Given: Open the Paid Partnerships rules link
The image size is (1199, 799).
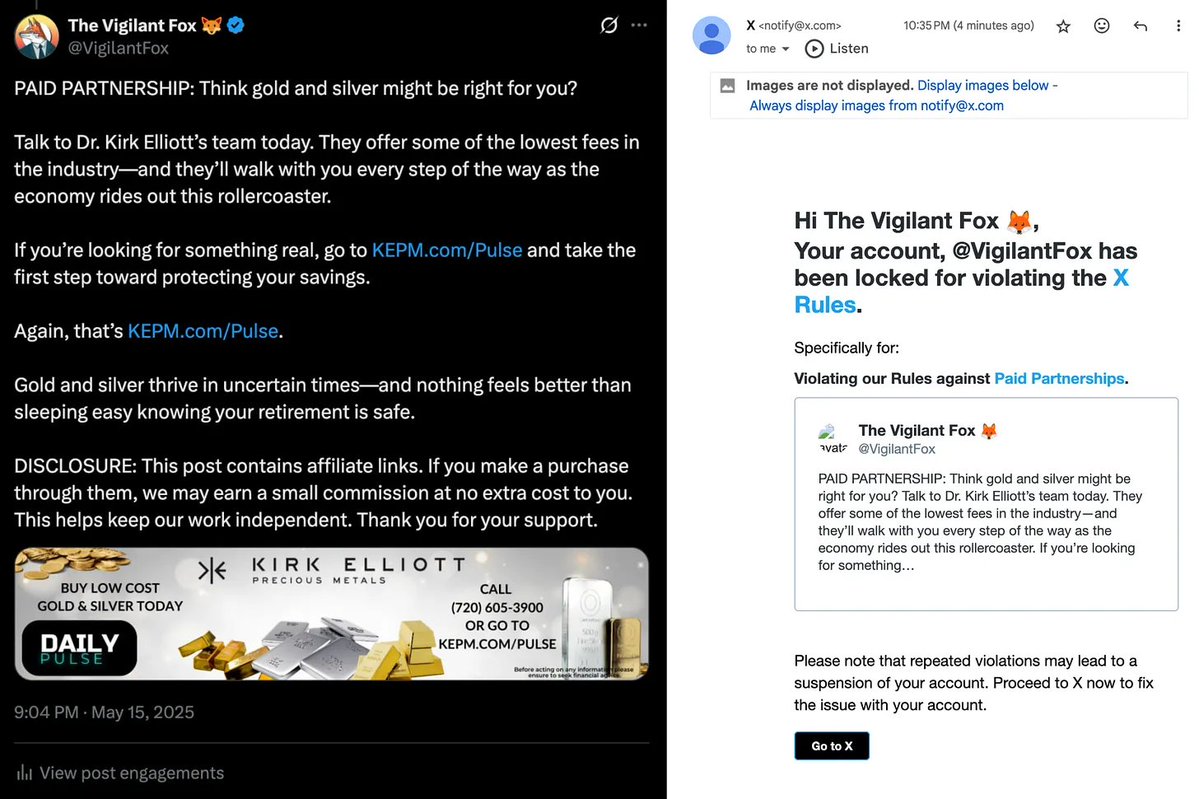Looking at the screenshot, I should click(x=1059, y=378).
